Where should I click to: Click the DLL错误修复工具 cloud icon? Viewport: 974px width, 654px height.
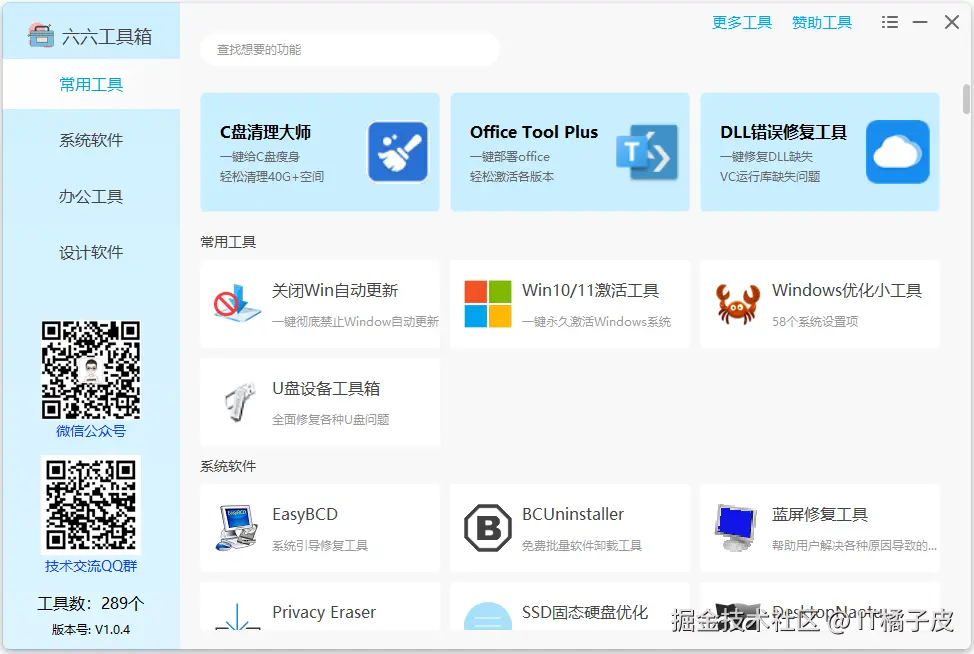pos(897,151)
